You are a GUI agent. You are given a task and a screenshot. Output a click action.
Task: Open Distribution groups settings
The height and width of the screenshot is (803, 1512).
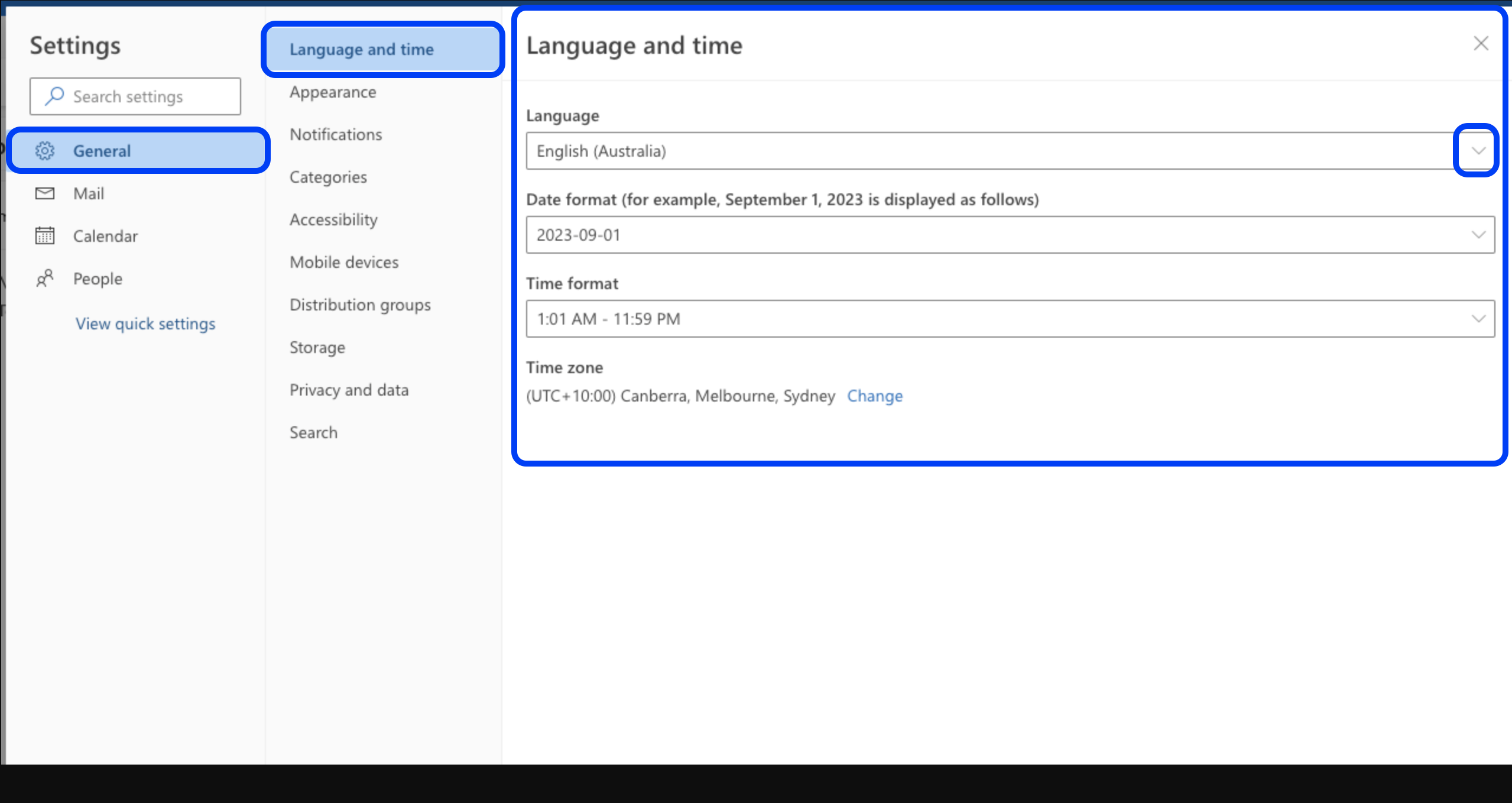pyautogui.click(x=360, y=305)
